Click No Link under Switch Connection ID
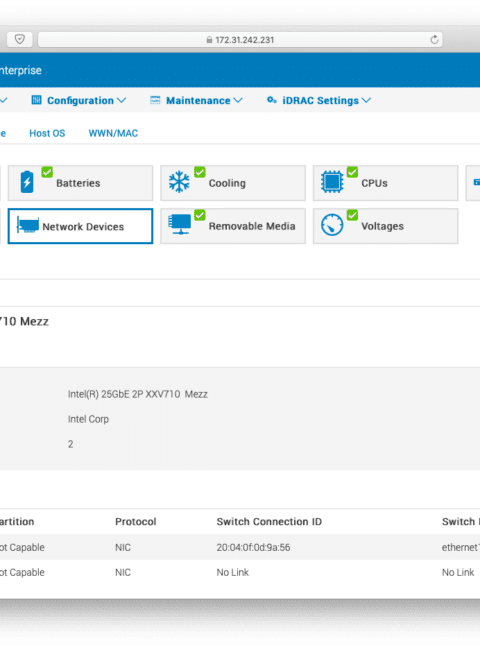The width and height of the screenshot is (480, 650). tap(233, 572)
